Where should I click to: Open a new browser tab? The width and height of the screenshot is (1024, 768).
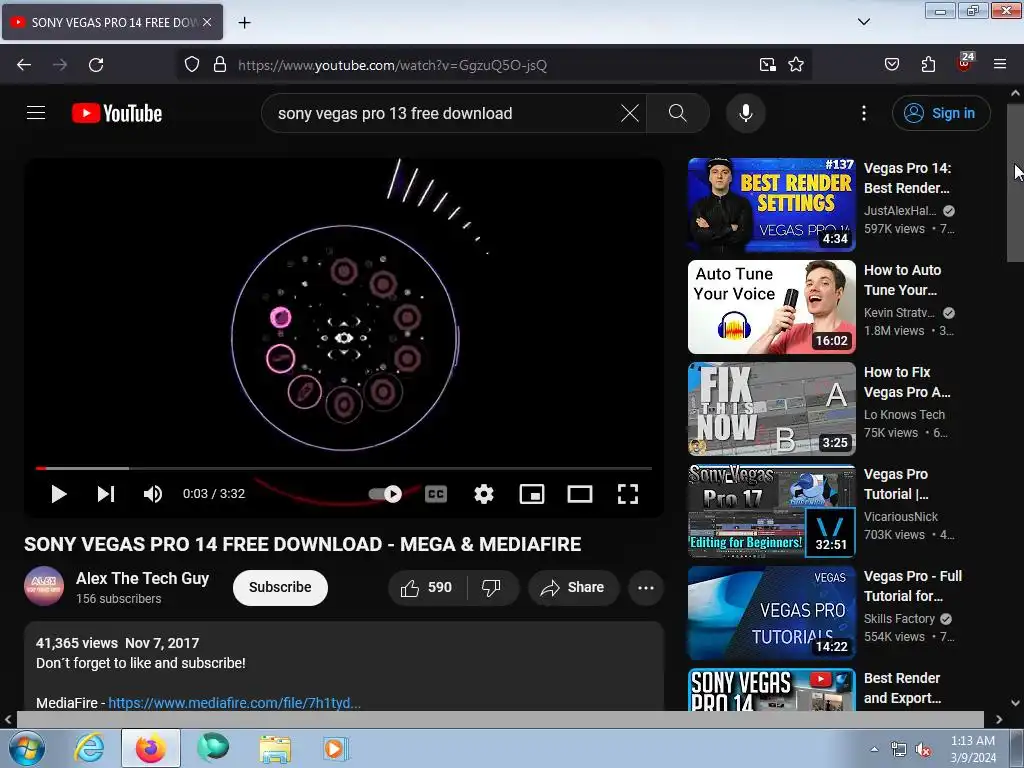[244, 23]
